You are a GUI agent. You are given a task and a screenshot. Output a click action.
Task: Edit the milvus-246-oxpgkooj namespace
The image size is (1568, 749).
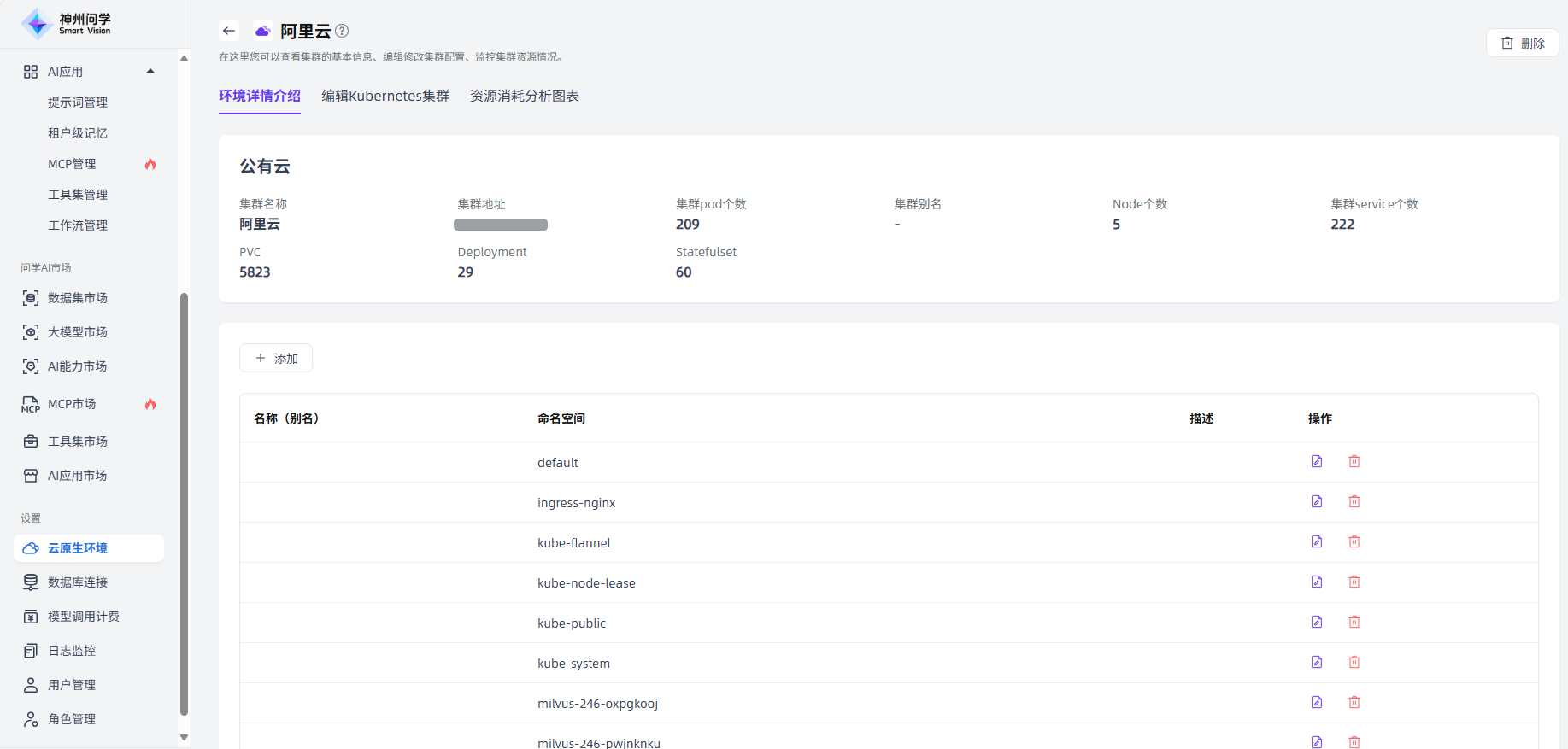pos(1317,702)
